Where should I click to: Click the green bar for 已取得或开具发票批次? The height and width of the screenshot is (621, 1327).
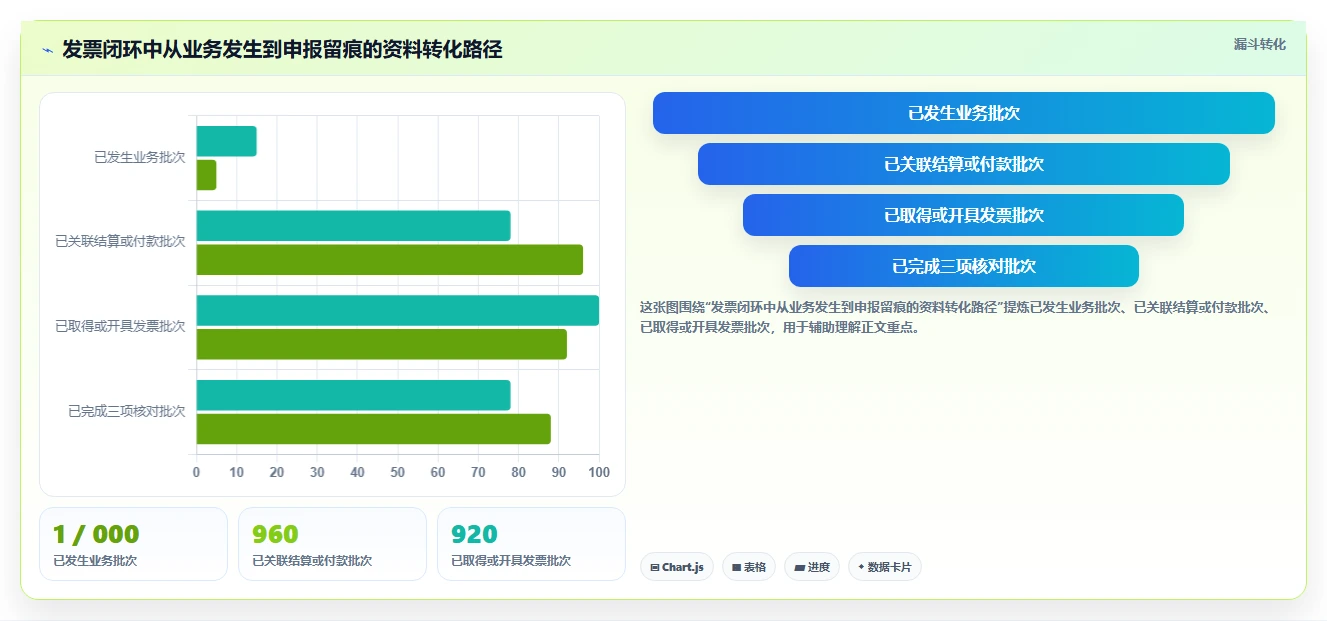click(381, 344)
